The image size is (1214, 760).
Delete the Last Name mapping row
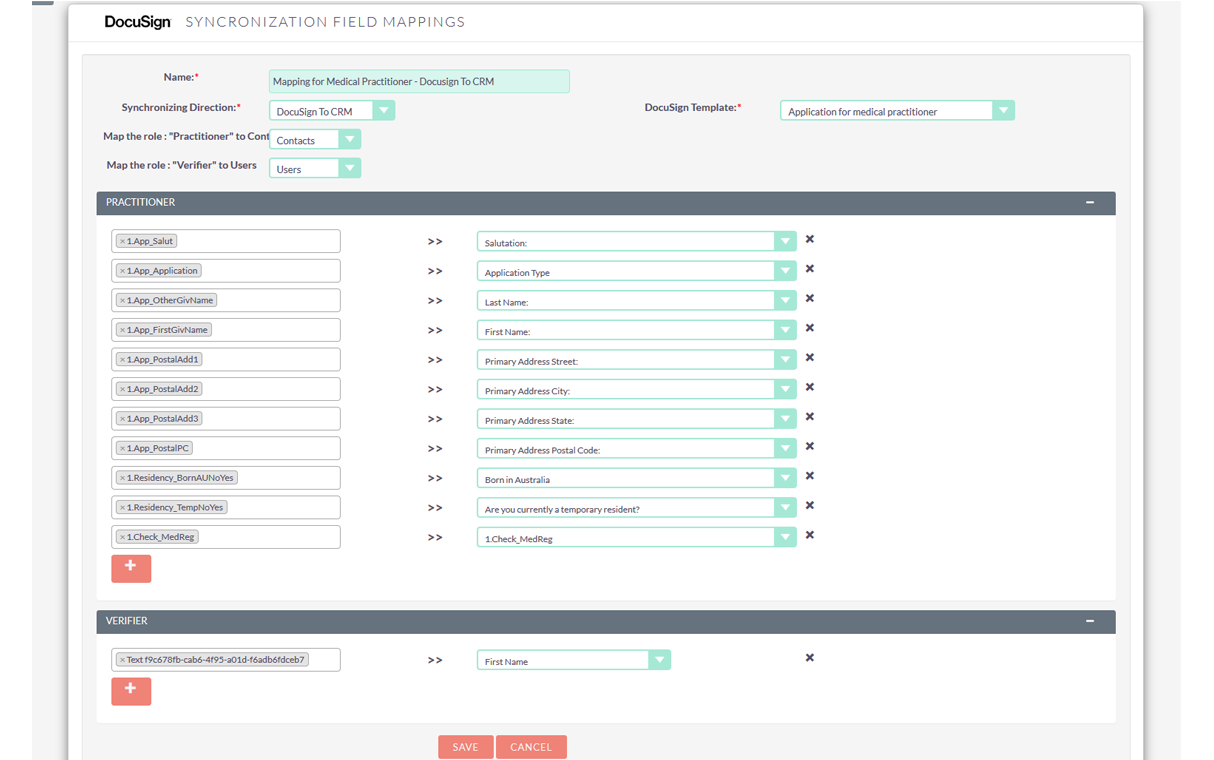(x=810, y=298)
